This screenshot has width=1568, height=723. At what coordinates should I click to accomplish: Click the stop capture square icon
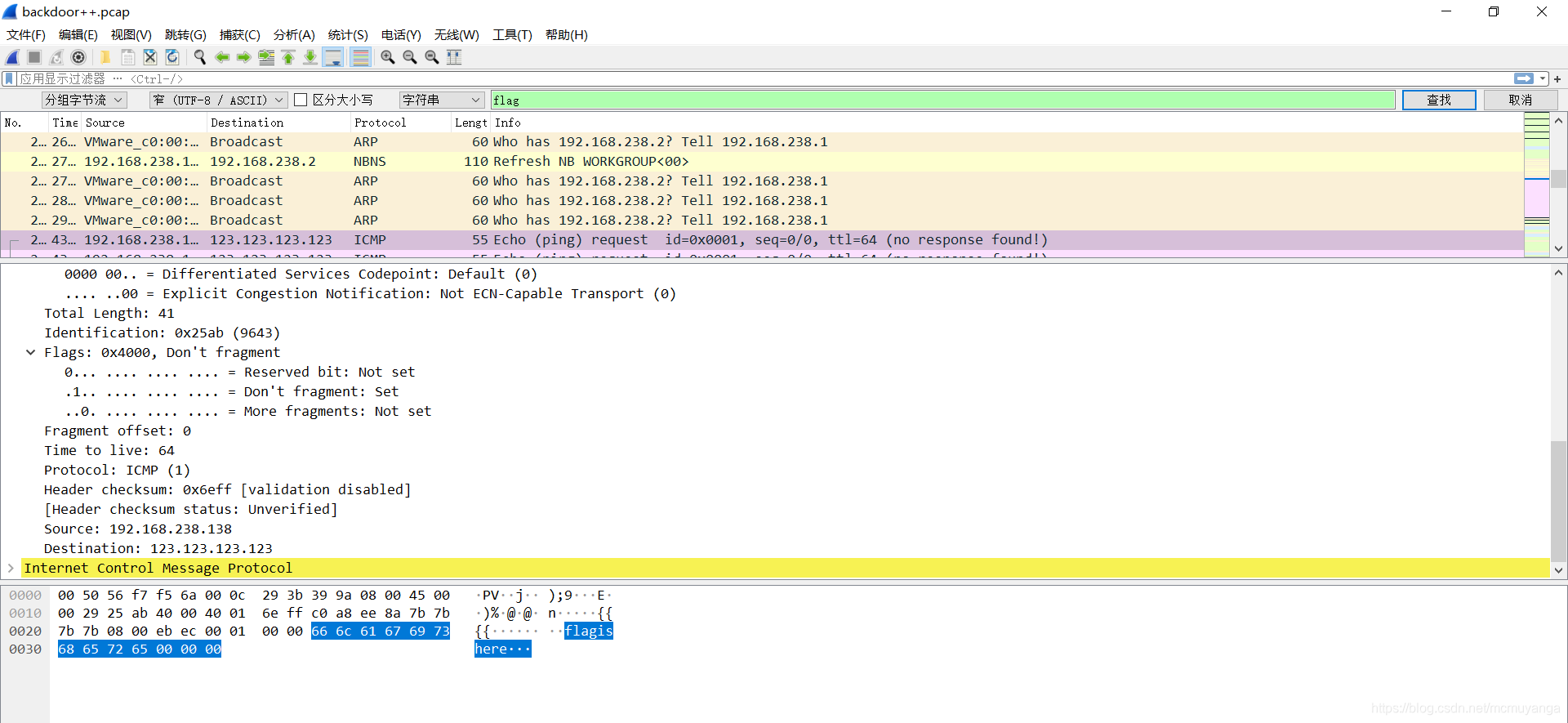pos(34,57)
